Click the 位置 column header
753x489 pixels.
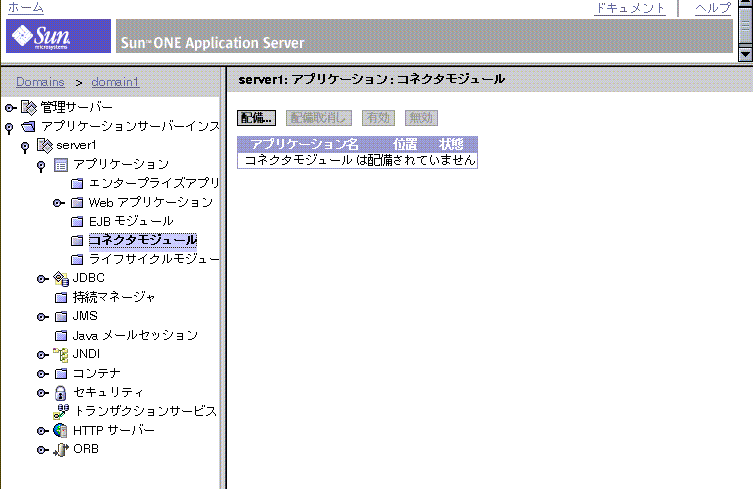click(x=405, y=144)
